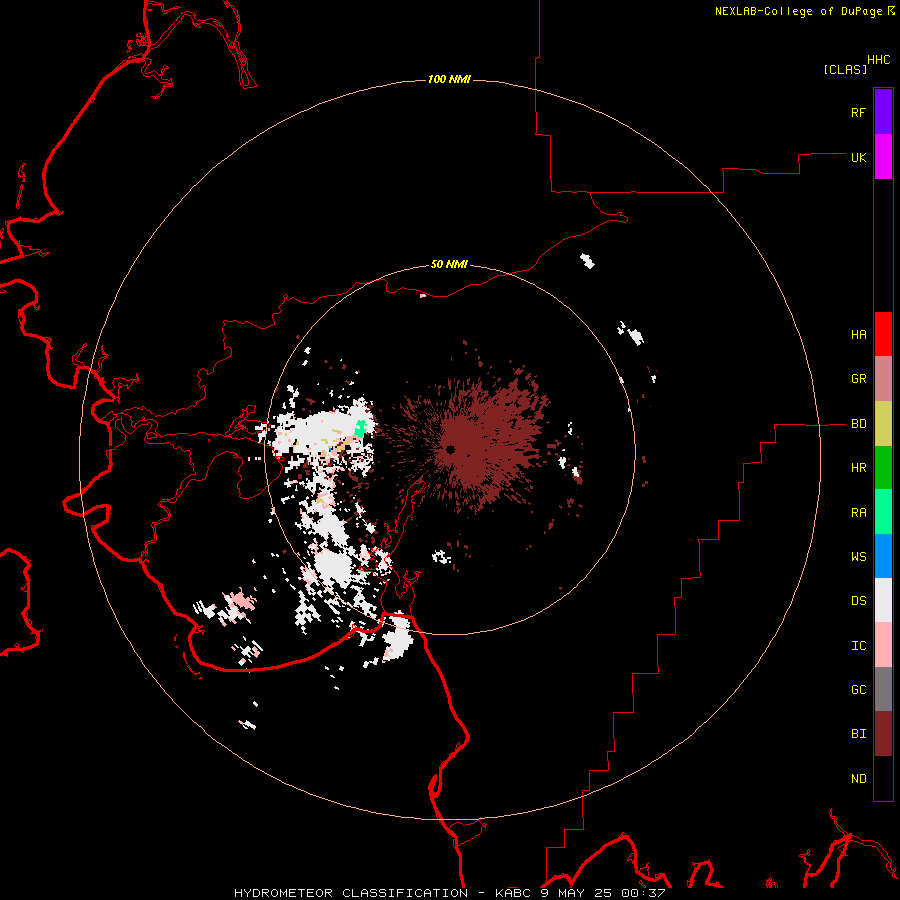Click the 100 NMI range ring label

[x=449, y=79]
